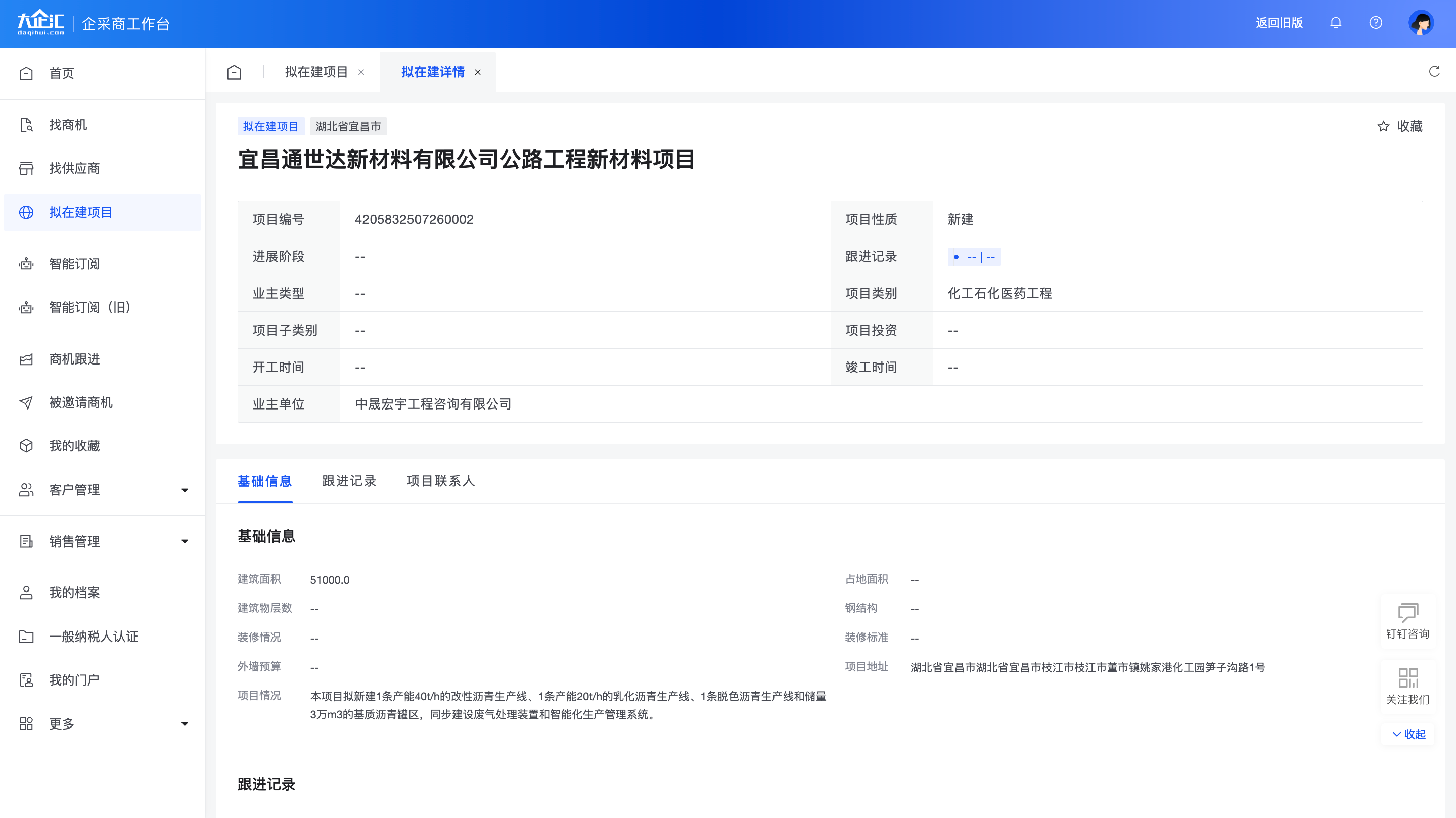Viewport: 1456px width, 818px height.
Task: Click the home icon in the tab bar
Action: click(234, 72)
